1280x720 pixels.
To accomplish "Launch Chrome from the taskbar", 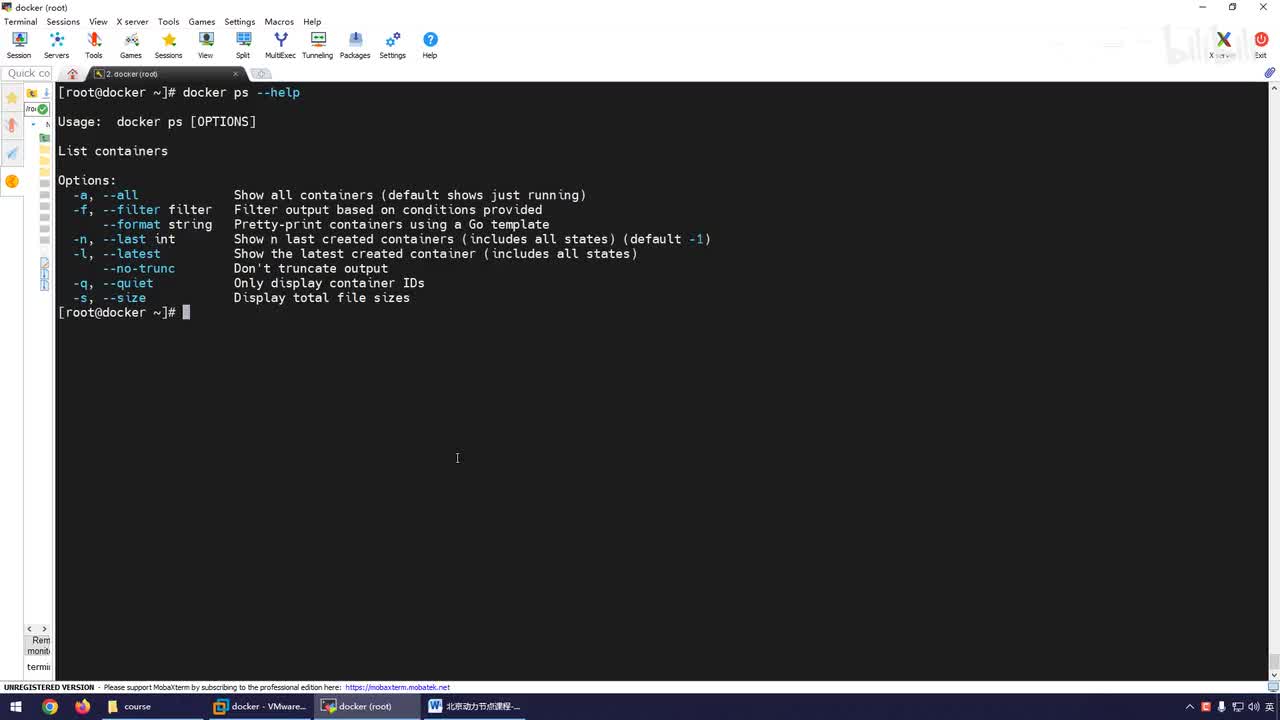I will [49, 706].
